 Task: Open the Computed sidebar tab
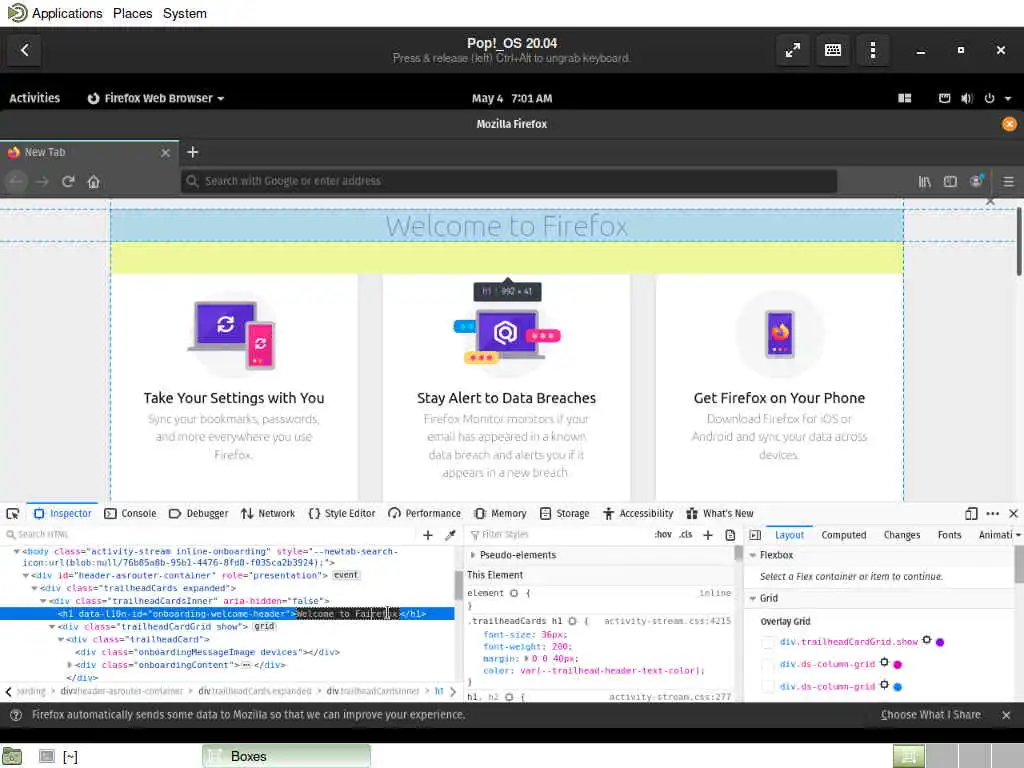tap(844, 535)
